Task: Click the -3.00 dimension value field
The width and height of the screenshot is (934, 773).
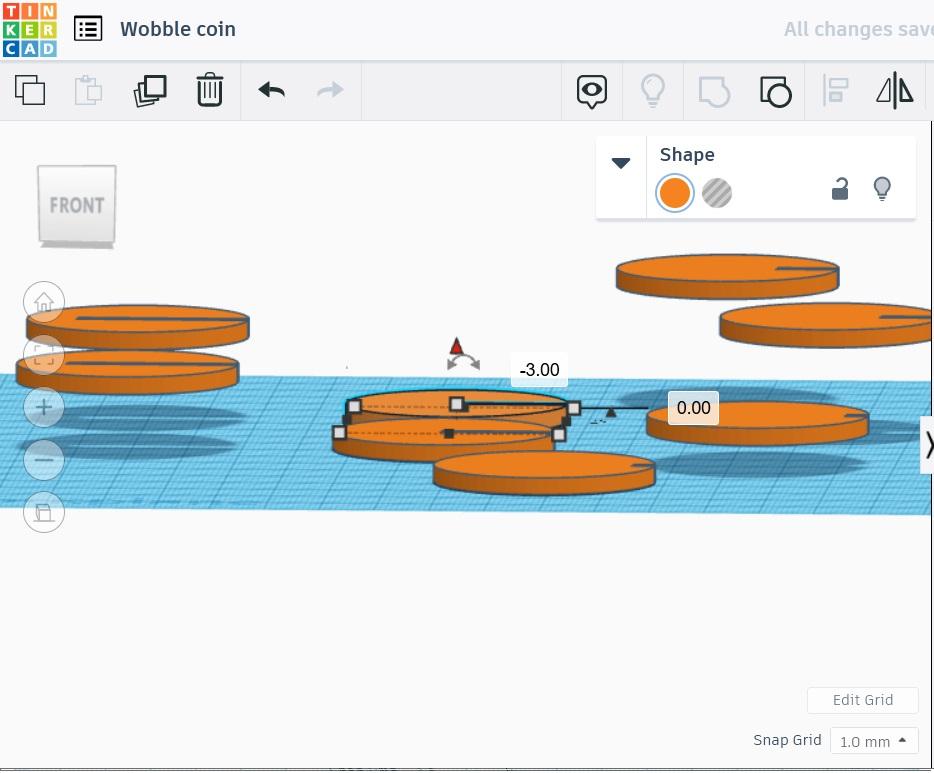Action: [x=539, y=370]
